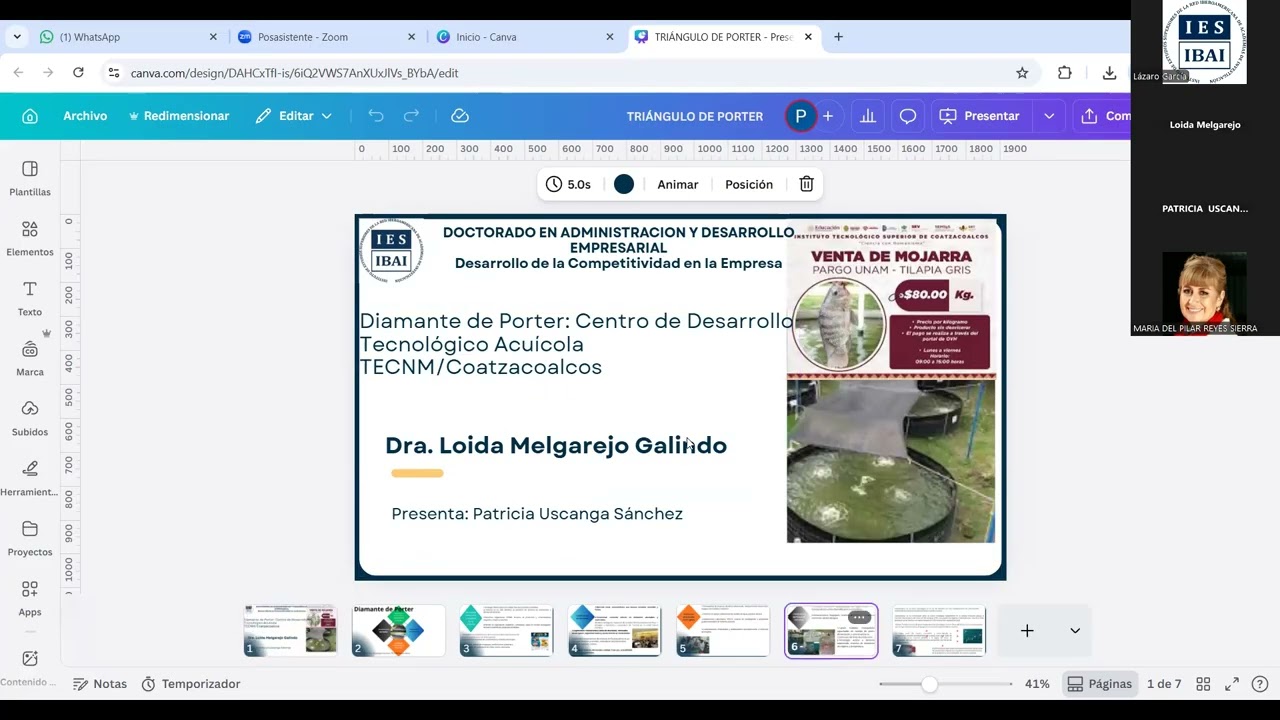Viewport: 1280px width, 720px height.
Task: Open browser downloads icon
Action: coord(1109,73)
